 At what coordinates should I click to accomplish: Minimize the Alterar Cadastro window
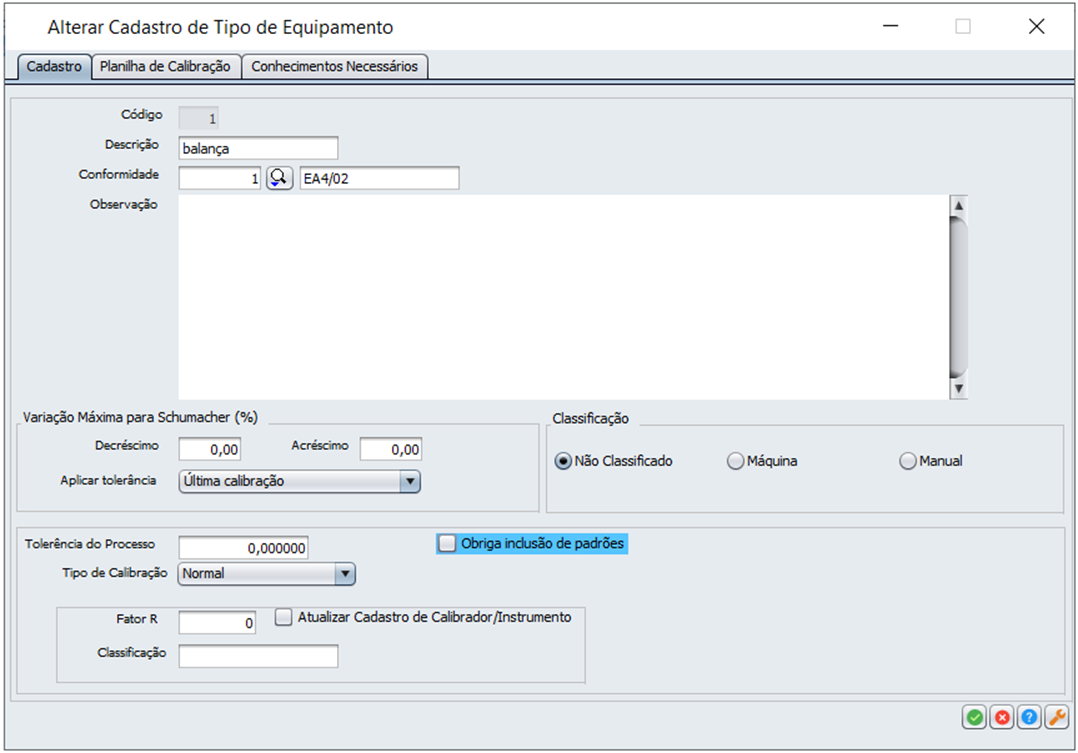point(891,26)
